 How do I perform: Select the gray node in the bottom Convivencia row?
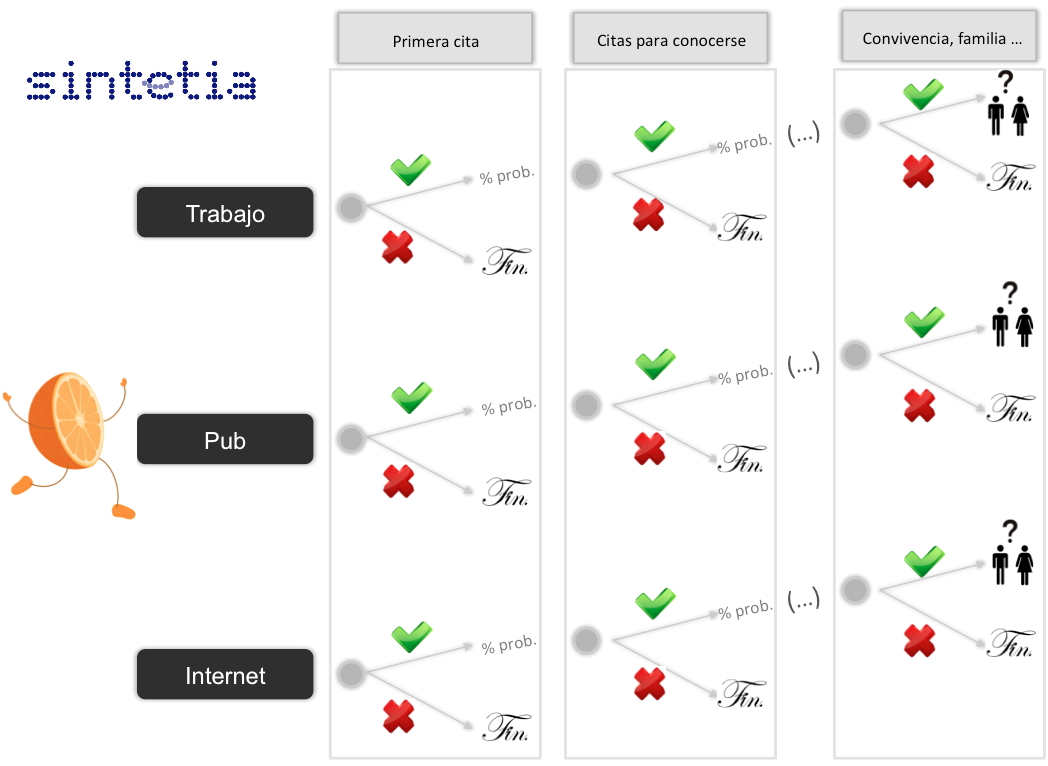click(856, 590)
